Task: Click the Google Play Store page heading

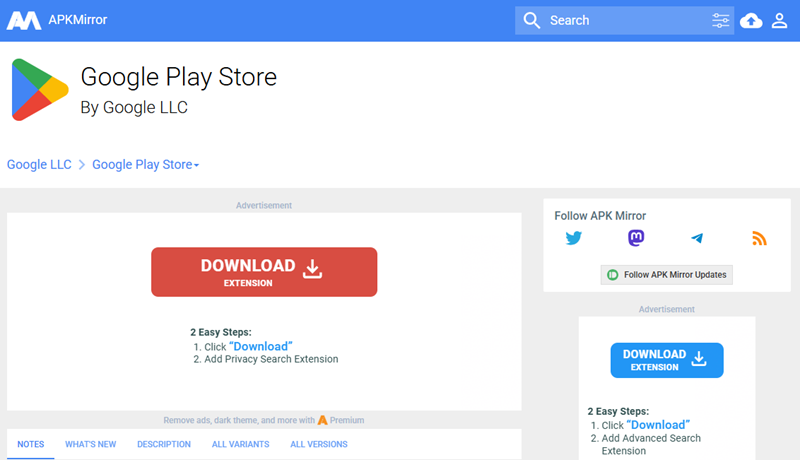Action: tap(179, 77)
